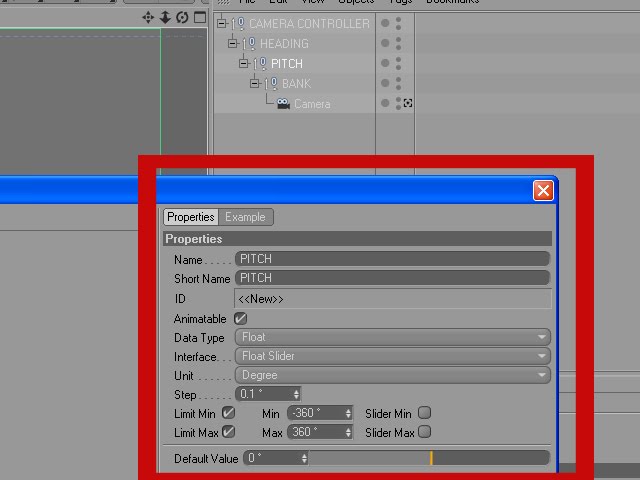This screenshot has height=480, width=640.
Task: Close the user data dialog
Action: 543,191
